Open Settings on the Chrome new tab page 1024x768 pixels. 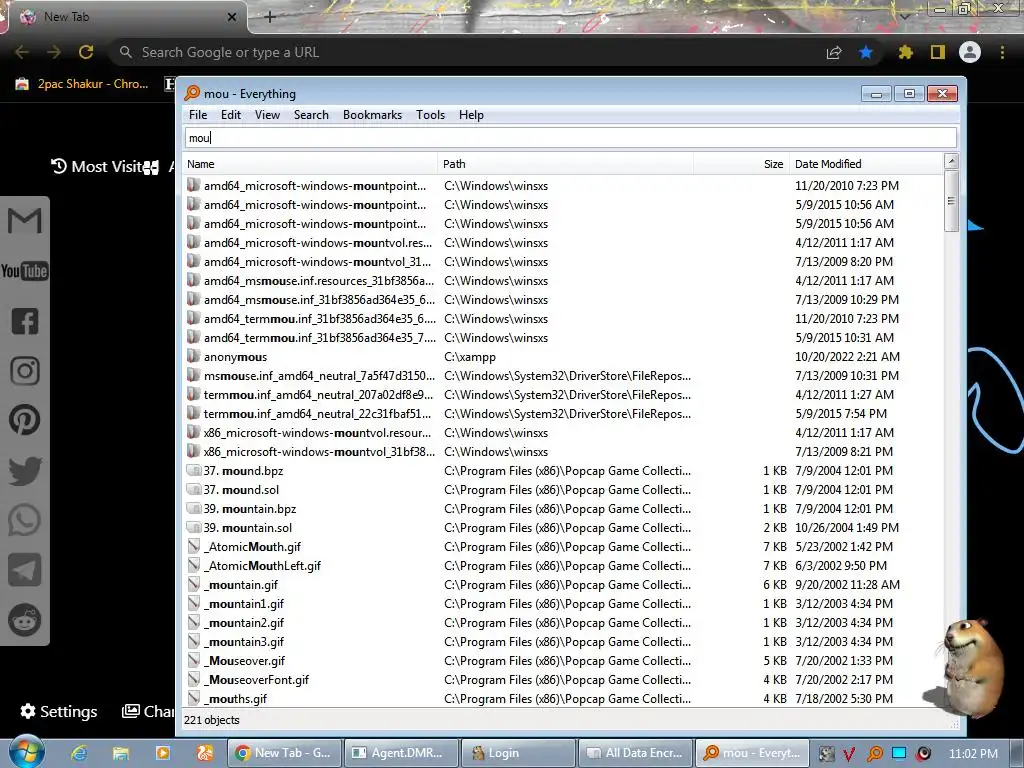tap(59, 711)
